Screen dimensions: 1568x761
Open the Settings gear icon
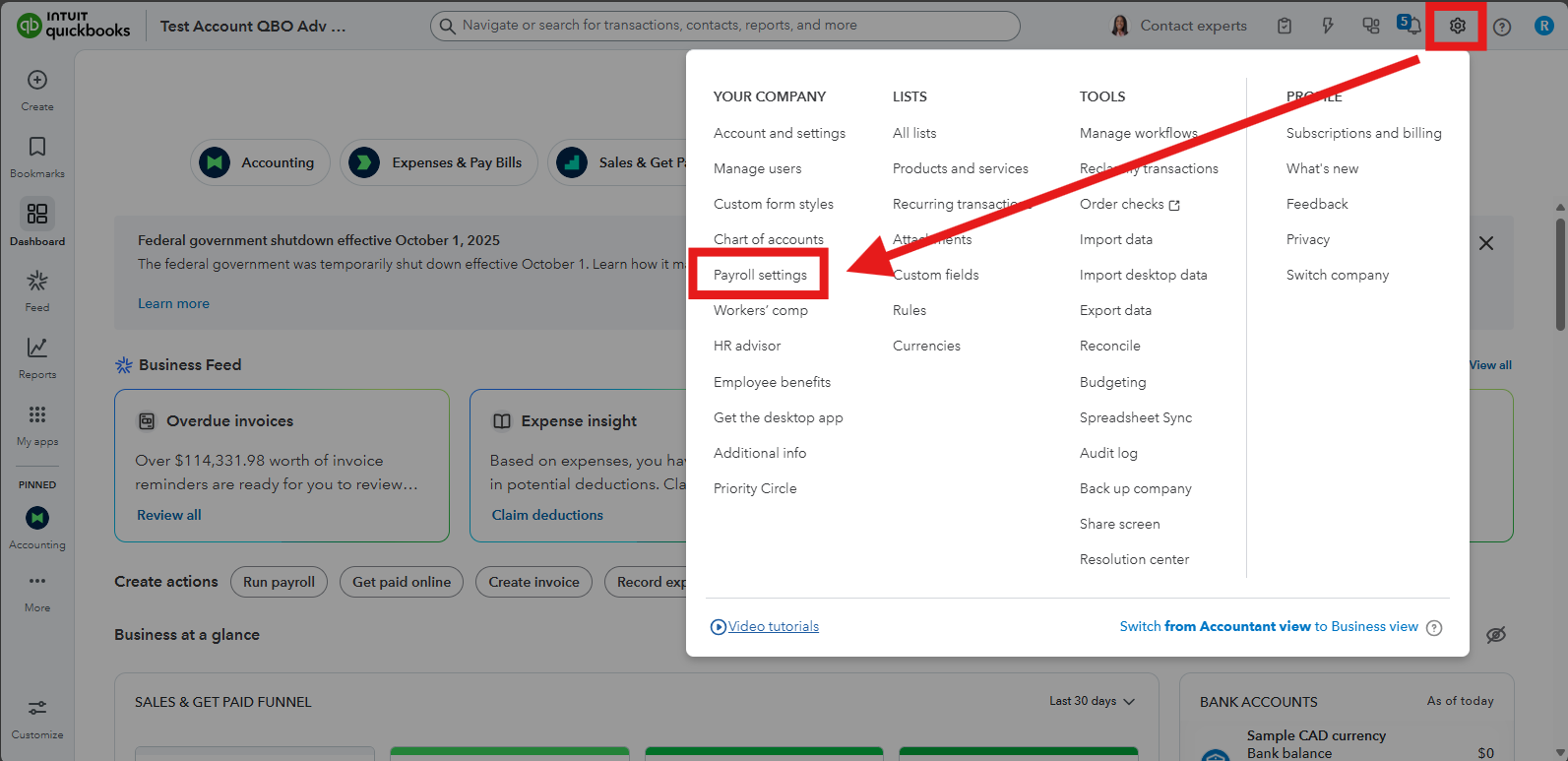tap(1457, 27)
